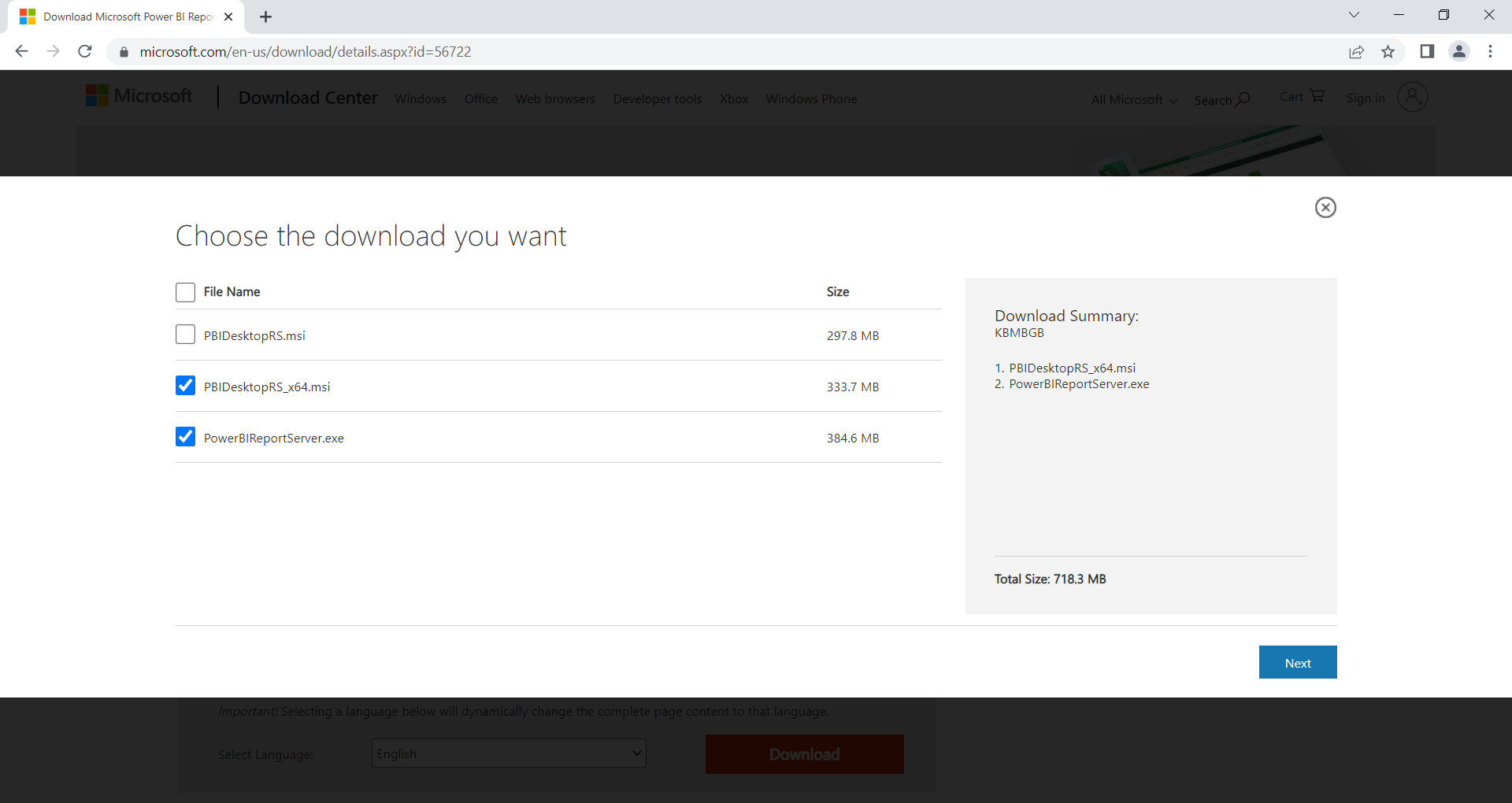Open Chrome three-dot menu
Image resolution: width=1512 pixels, height=803 pixels.
tap(1490, 51)
